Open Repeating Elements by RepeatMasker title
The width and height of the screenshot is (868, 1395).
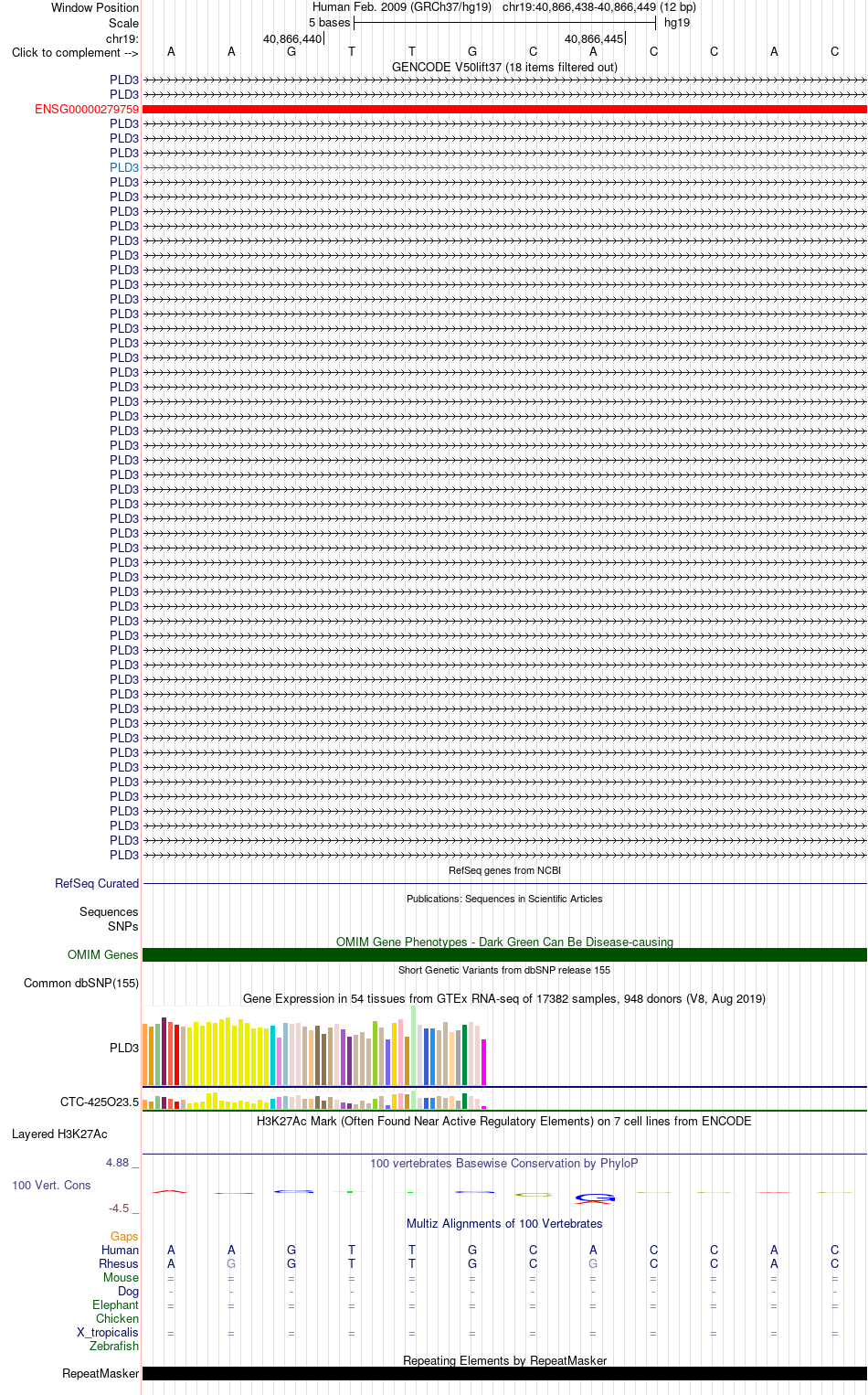click(504, 1360)
